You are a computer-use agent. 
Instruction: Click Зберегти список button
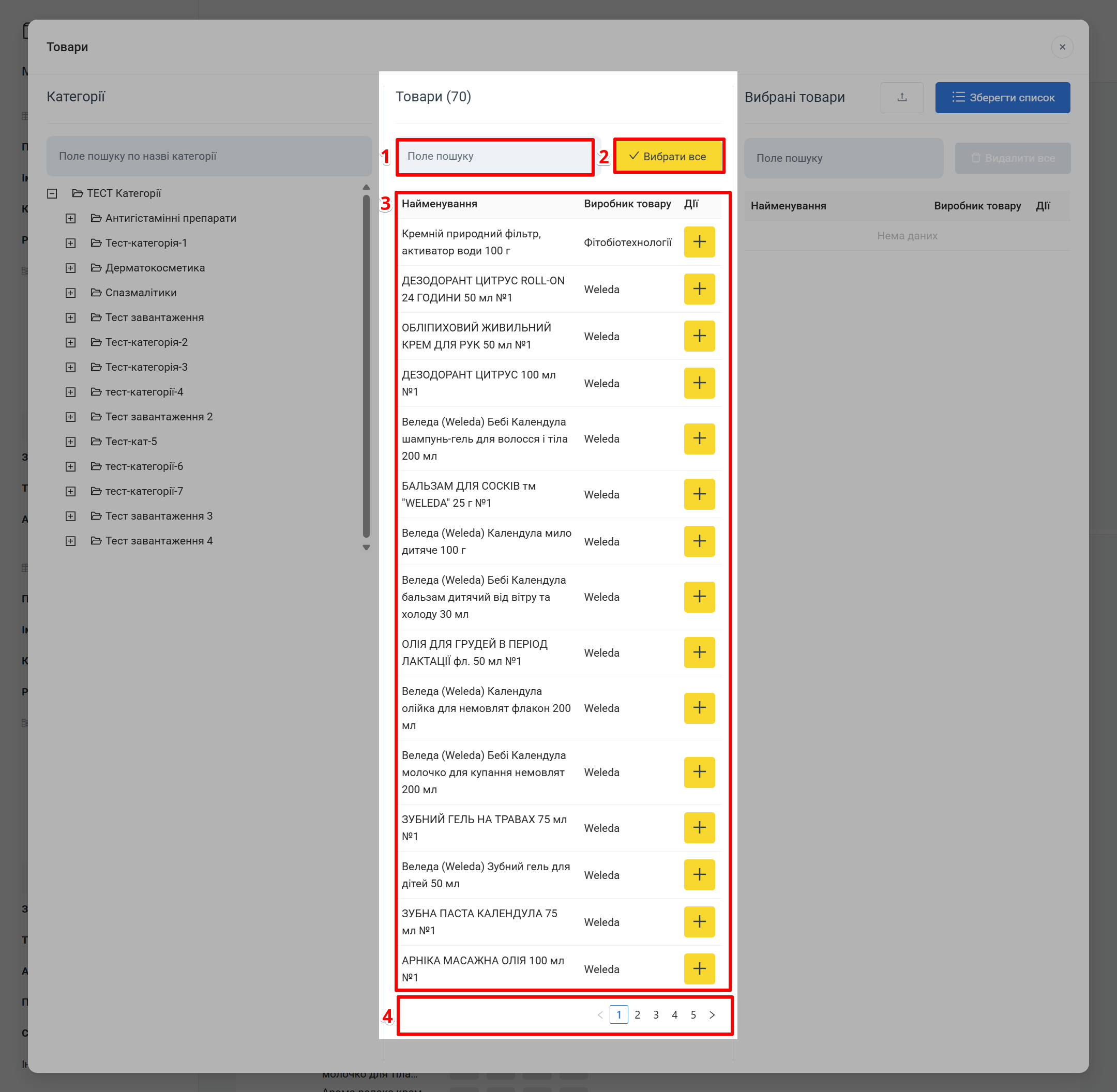(x=1002, y=98)
